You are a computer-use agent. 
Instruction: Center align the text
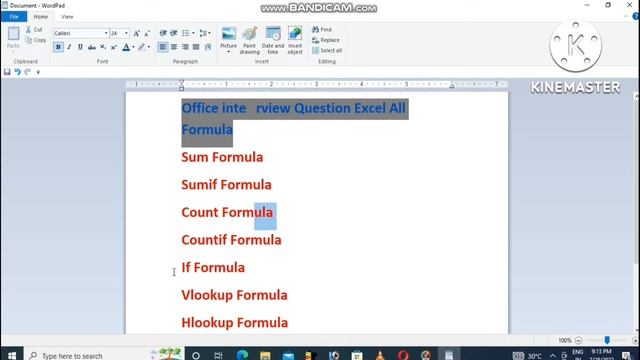click(x=174, y=47)
